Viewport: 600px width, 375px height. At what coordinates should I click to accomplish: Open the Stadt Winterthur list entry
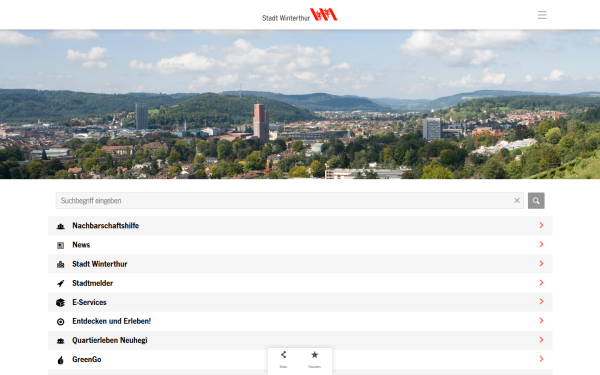[300, 264]
